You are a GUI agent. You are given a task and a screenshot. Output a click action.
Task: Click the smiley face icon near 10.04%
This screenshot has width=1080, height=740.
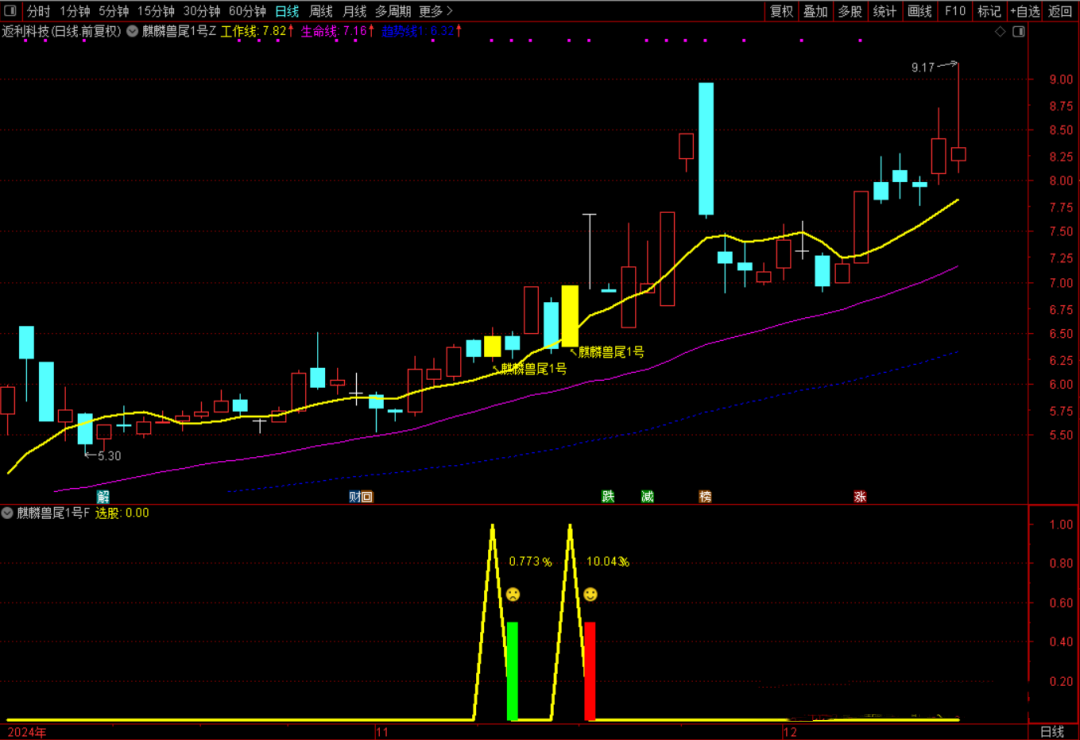pyautogui.click(x=590, y=594)
